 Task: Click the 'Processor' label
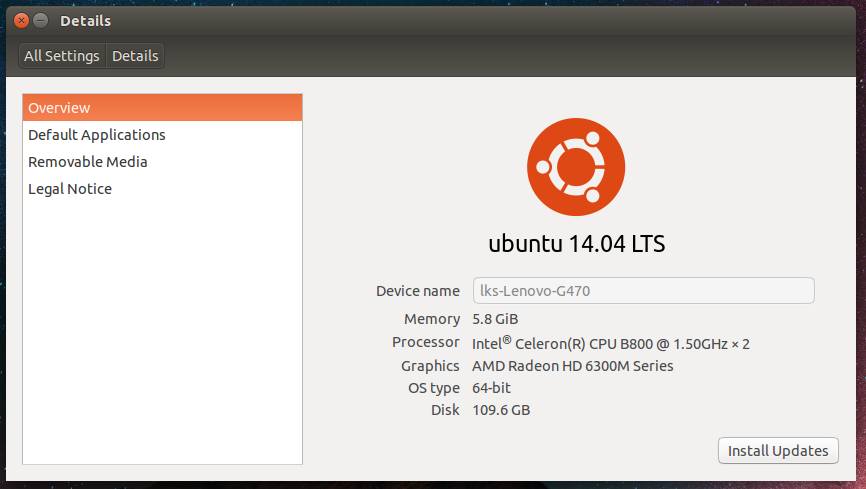426,342
